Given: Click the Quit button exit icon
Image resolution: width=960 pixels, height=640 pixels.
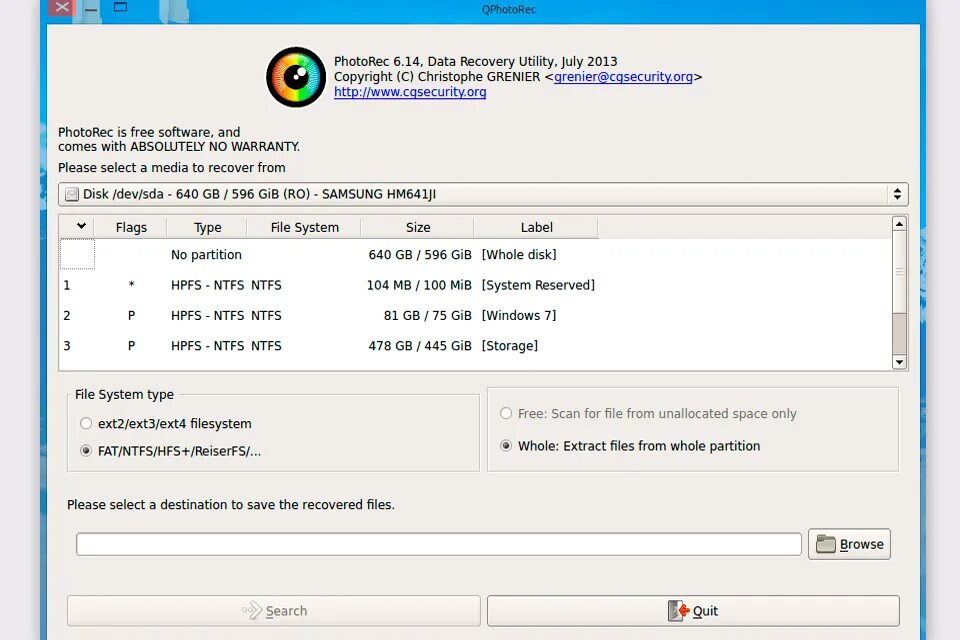Looking at the screenshot, I should point(678,611).
